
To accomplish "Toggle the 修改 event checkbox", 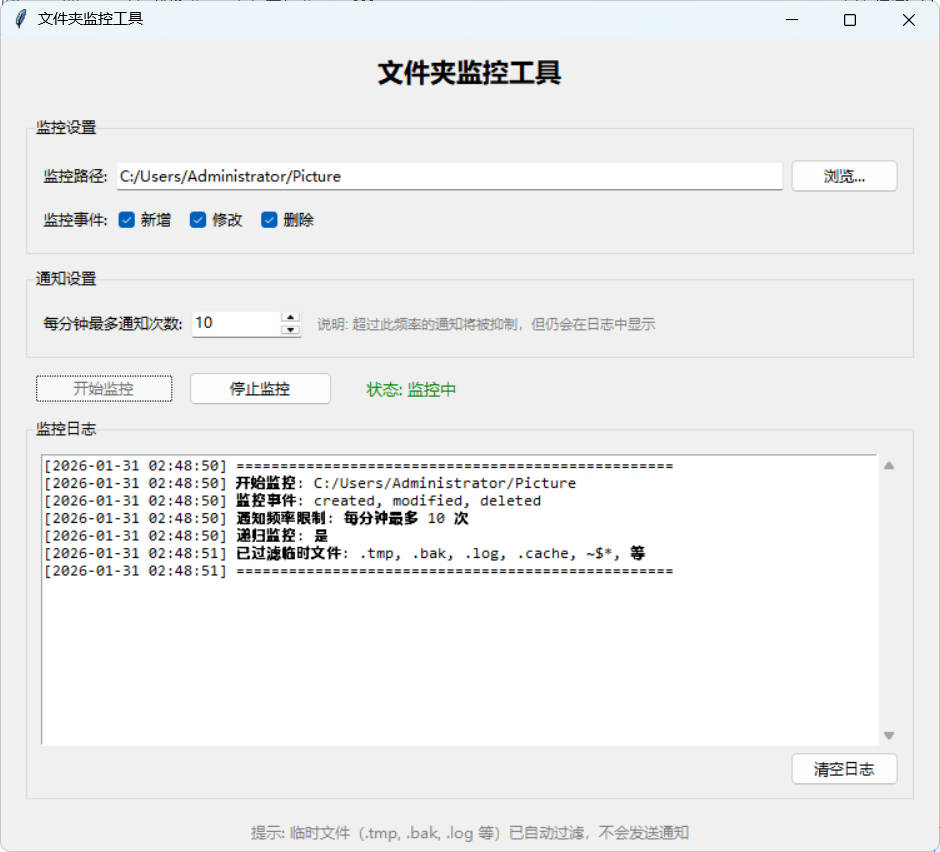I will pyautogui.click(x=198, y=220).
